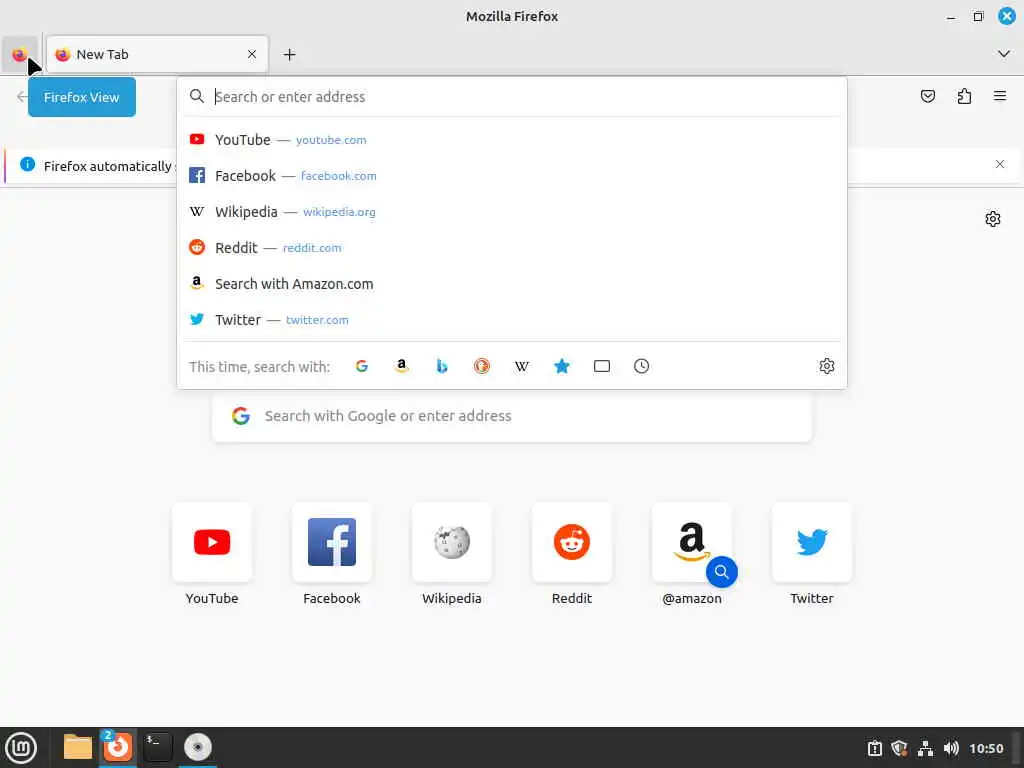This screenshot has height=768, width=1024.
Task: Open the Linux Mint start menu
Action: 21,748
